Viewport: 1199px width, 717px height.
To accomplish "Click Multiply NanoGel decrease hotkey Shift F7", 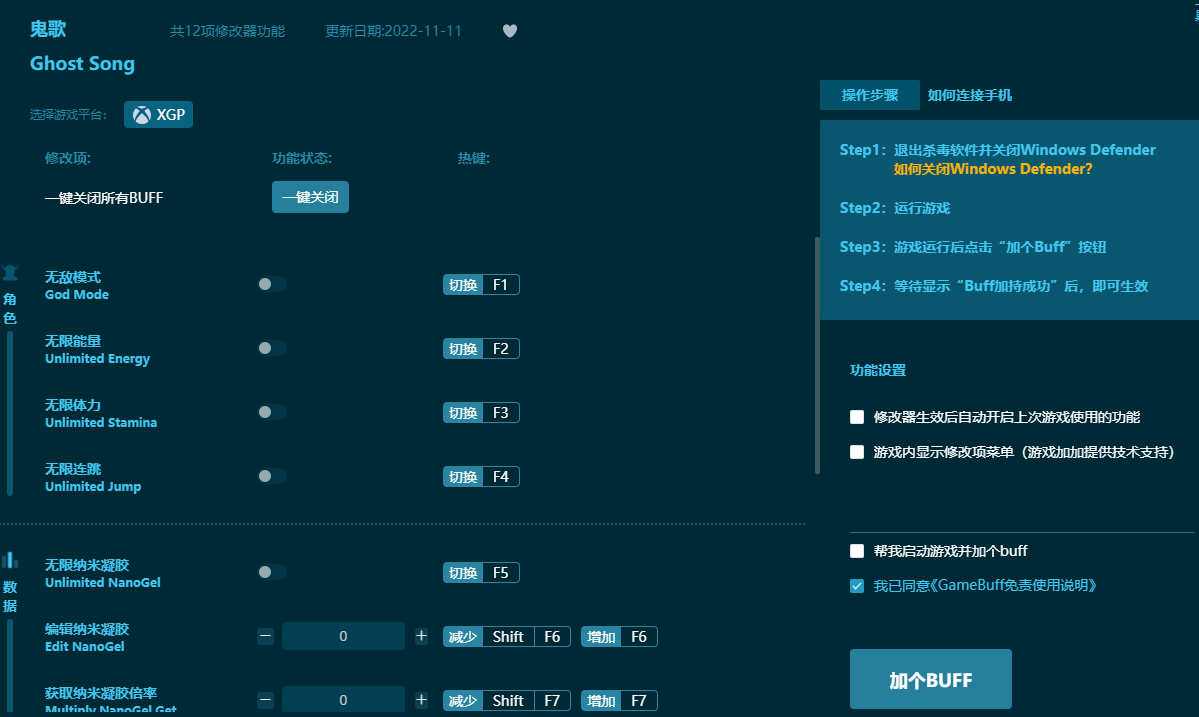I will tap(507, 701).
